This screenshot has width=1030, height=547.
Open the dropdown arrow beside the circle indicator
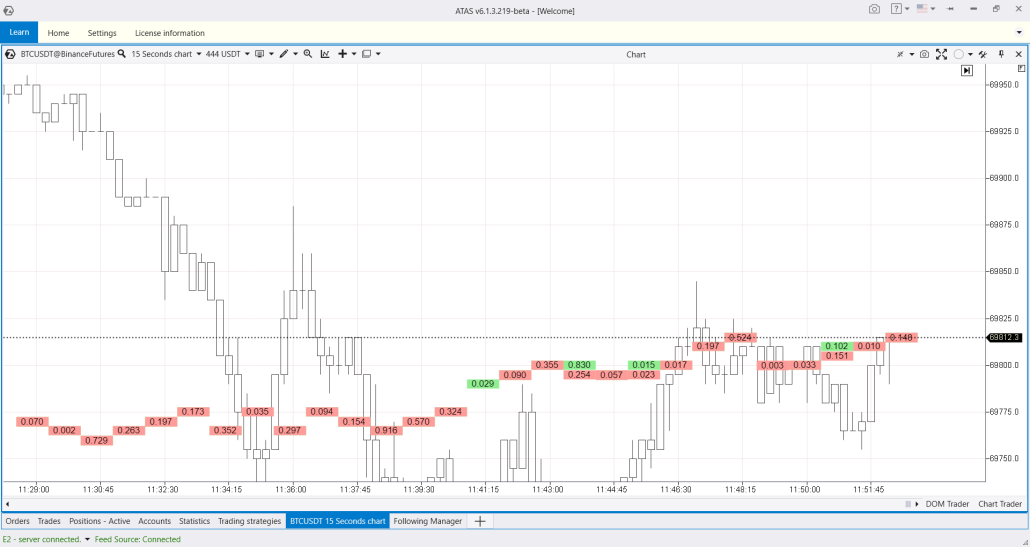[970, 55]
